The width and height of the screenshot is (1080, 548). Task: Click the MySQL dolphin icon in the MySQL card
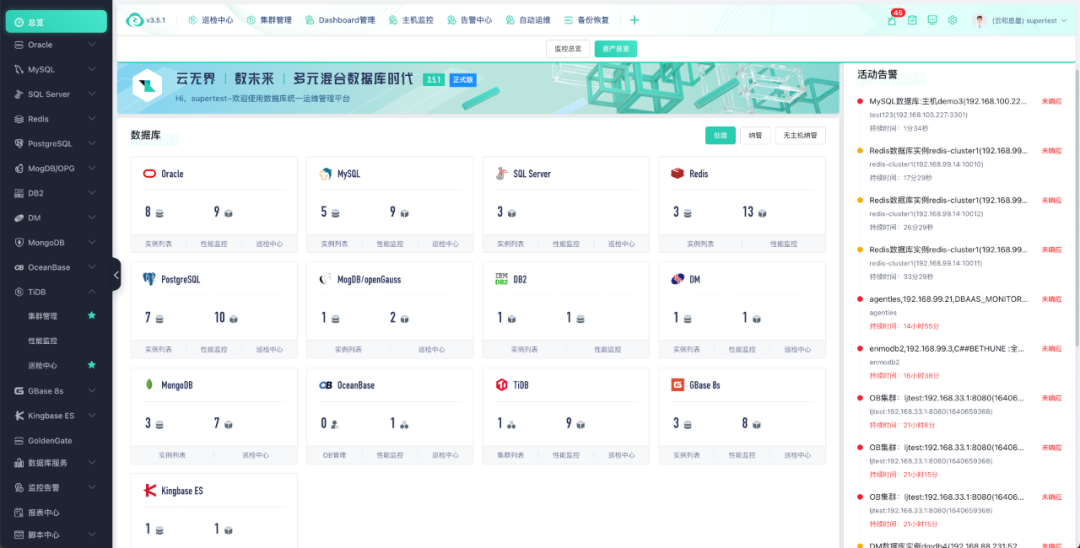(x=325, y=173)
